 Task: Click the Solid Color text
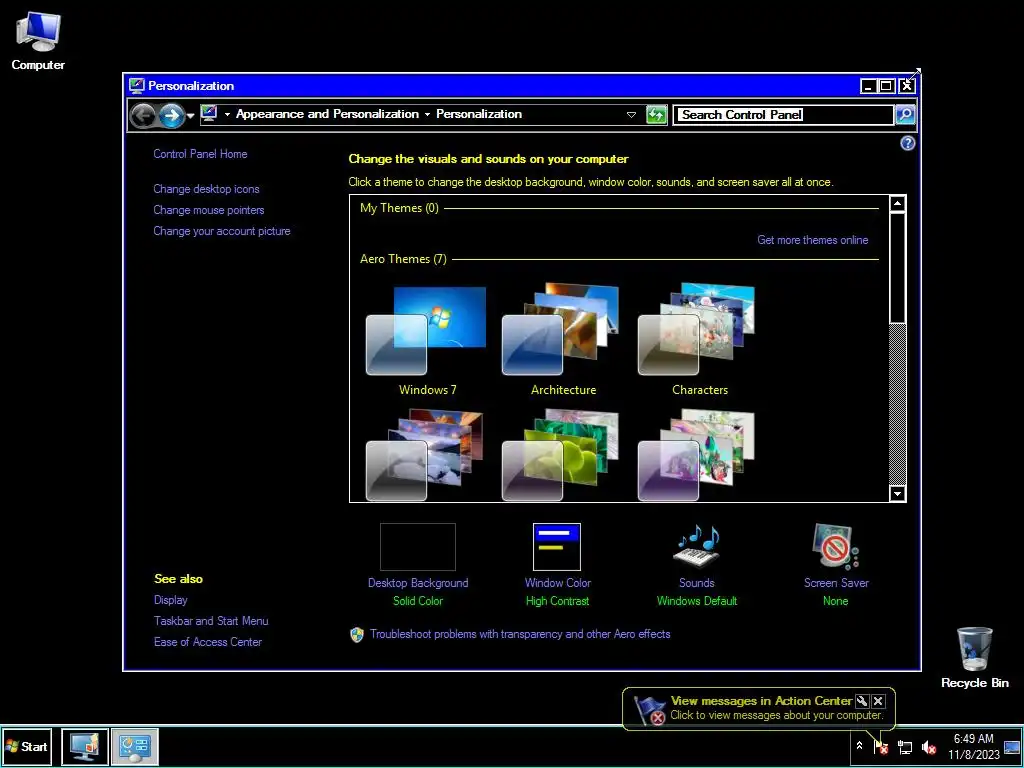[x=418, y=601]
